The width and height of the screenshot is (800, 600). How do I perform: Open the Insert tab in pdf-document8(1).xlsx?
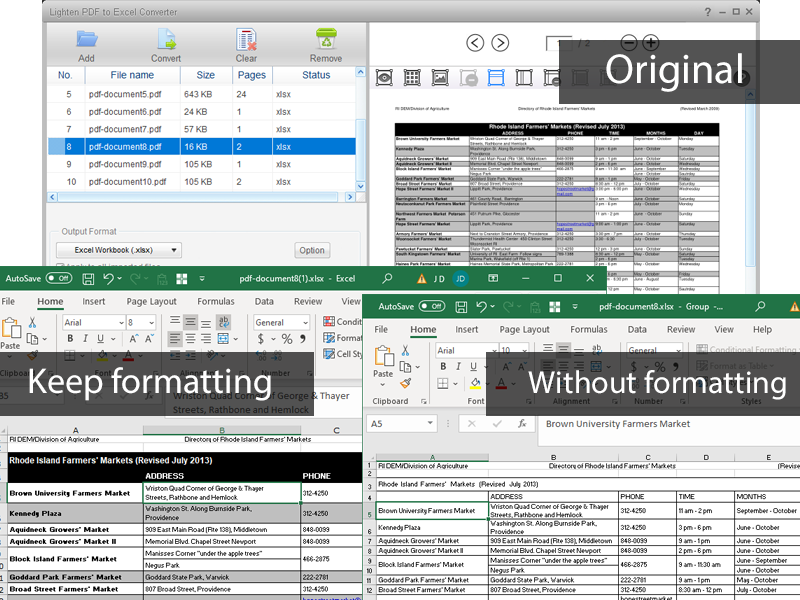pos(94,302)
